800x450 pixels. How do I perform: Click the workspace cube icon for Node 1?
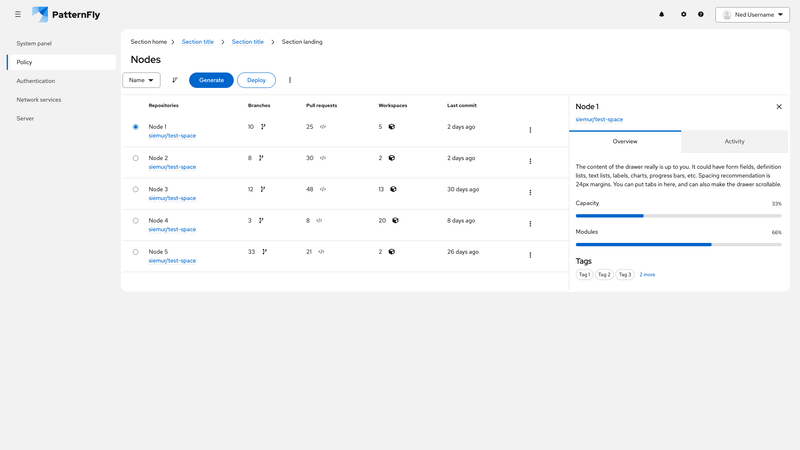392,127
